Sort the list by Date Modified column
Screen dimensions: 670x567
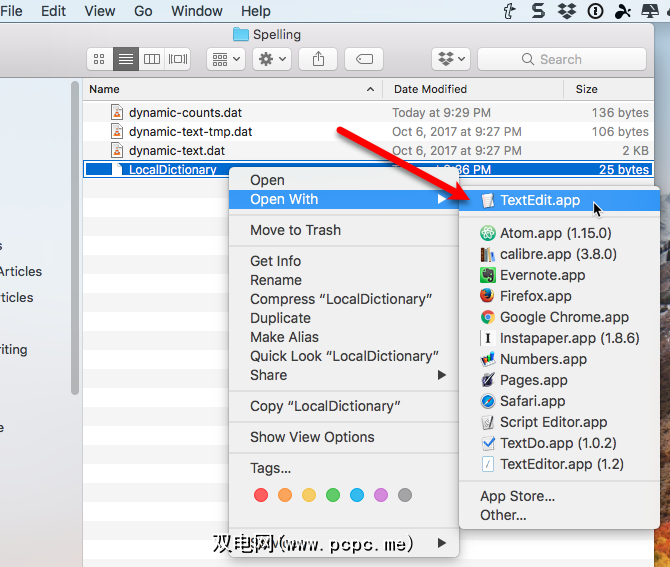pos(473,89)
